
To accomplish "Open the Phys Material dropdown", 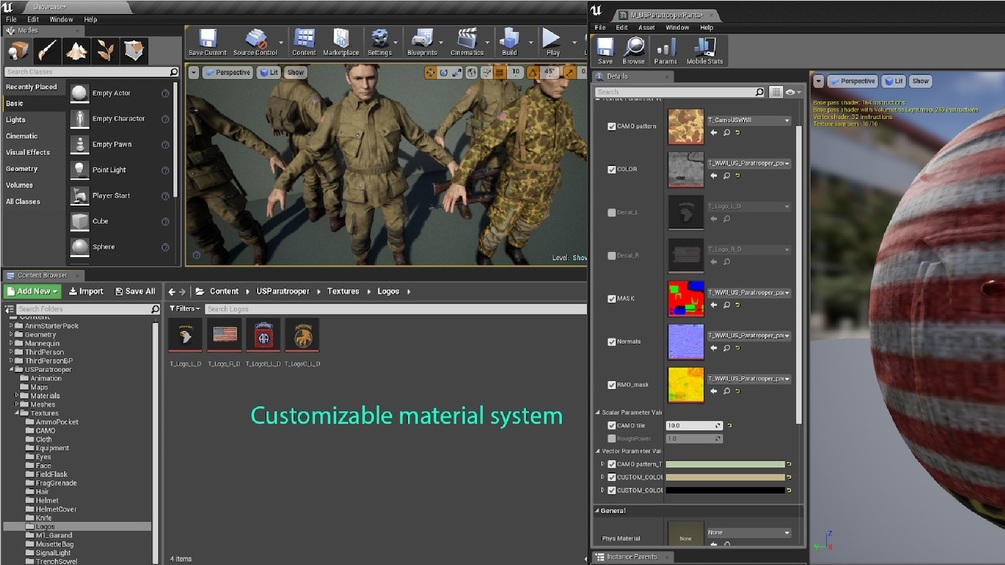I will 749,533.
